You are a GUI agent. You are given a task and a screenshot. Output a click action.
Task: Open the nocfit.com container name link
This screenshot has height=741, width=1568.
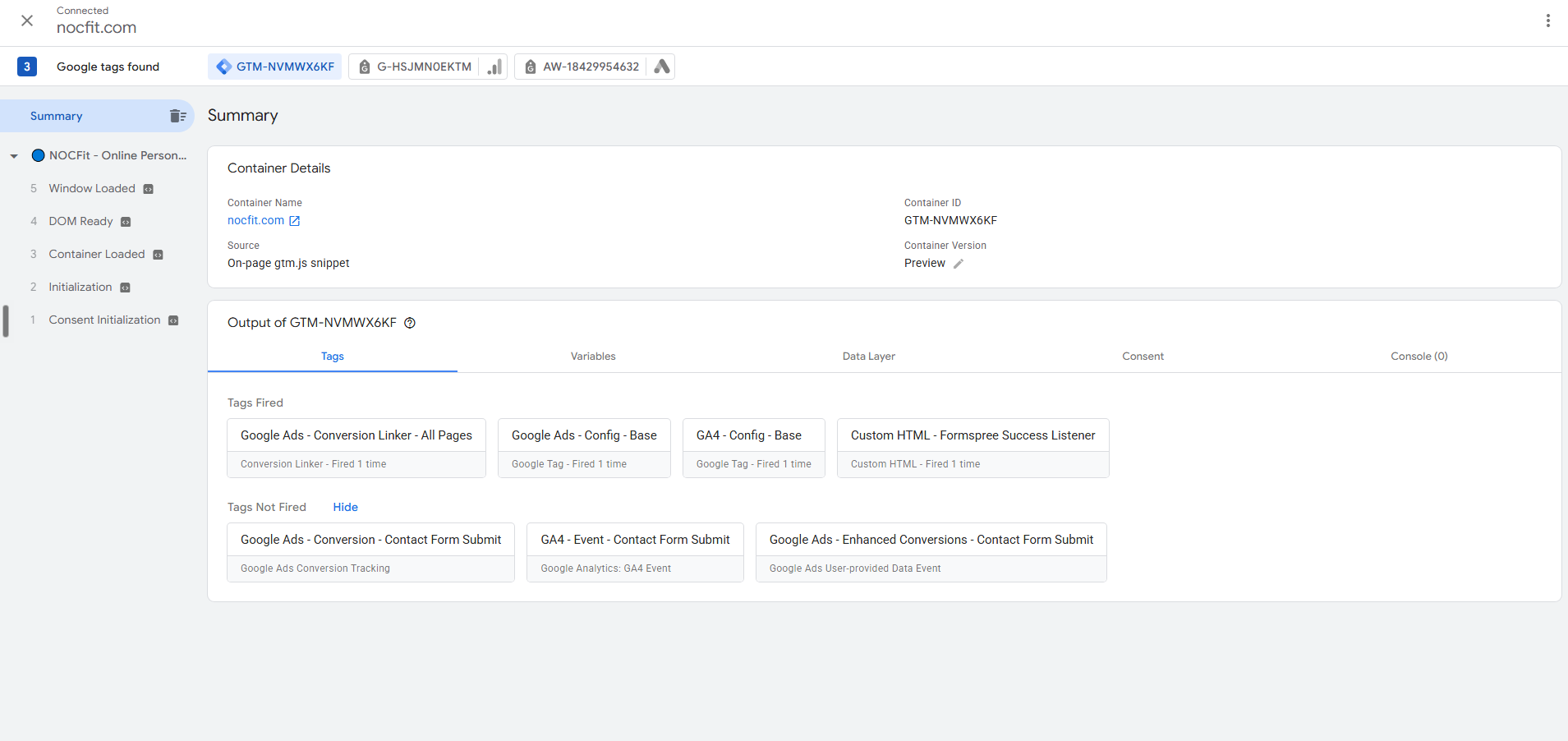tap(255, 220)
